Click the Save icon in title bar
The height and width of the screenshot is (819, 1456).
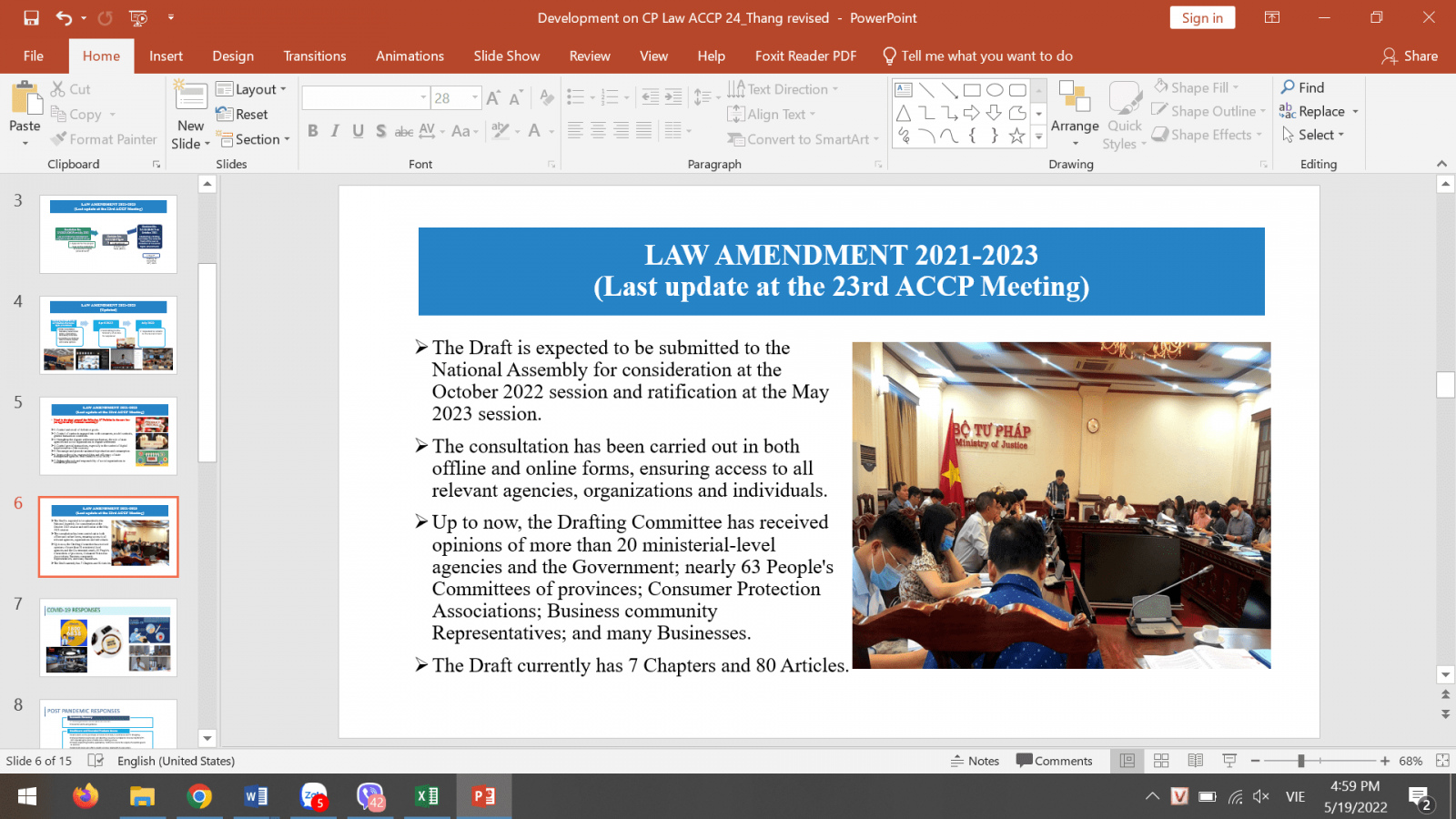tap(31, 17)
